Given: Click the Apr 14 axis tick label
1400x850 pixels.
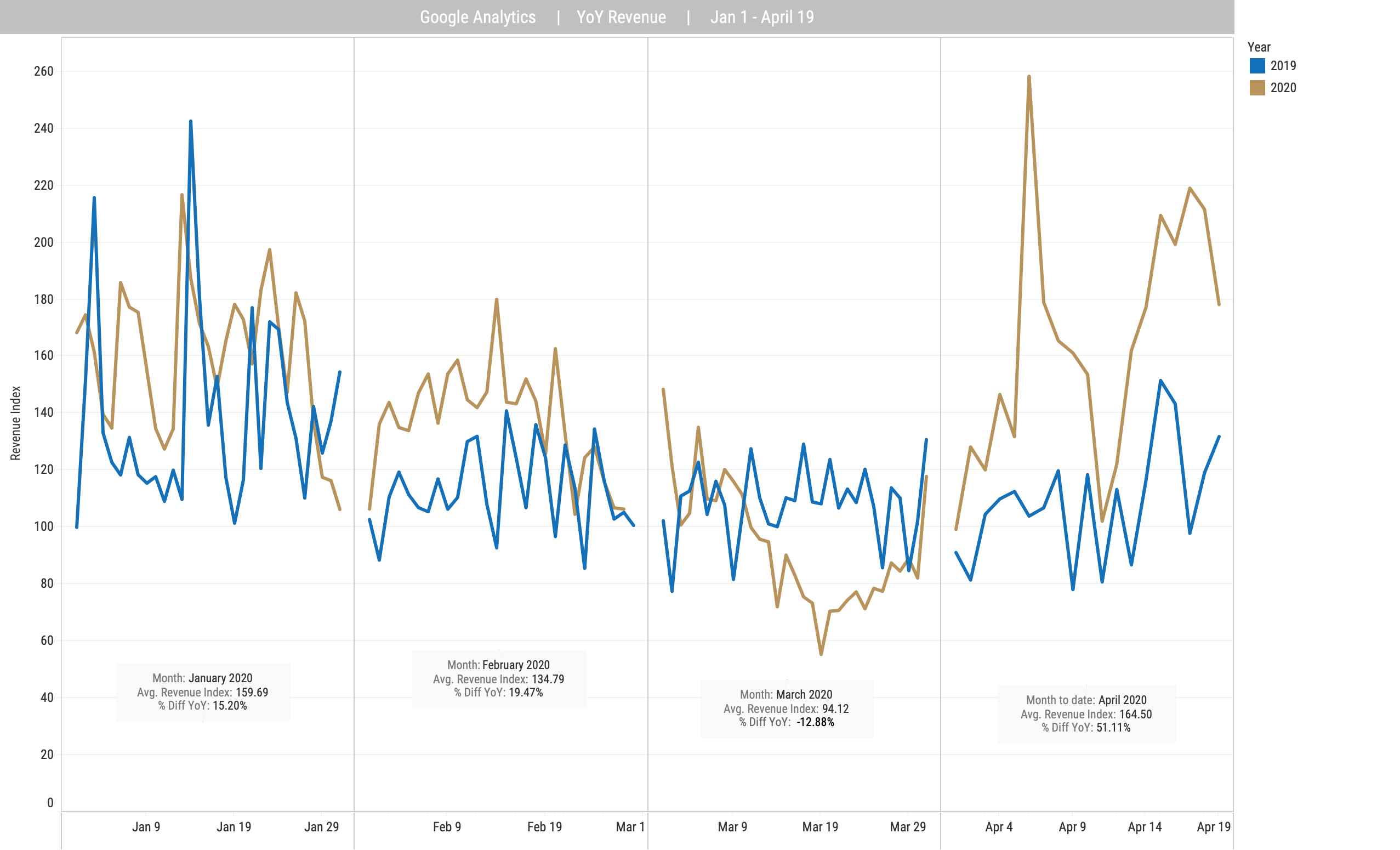Looking at the screenshot, I should pos(1145,828).
